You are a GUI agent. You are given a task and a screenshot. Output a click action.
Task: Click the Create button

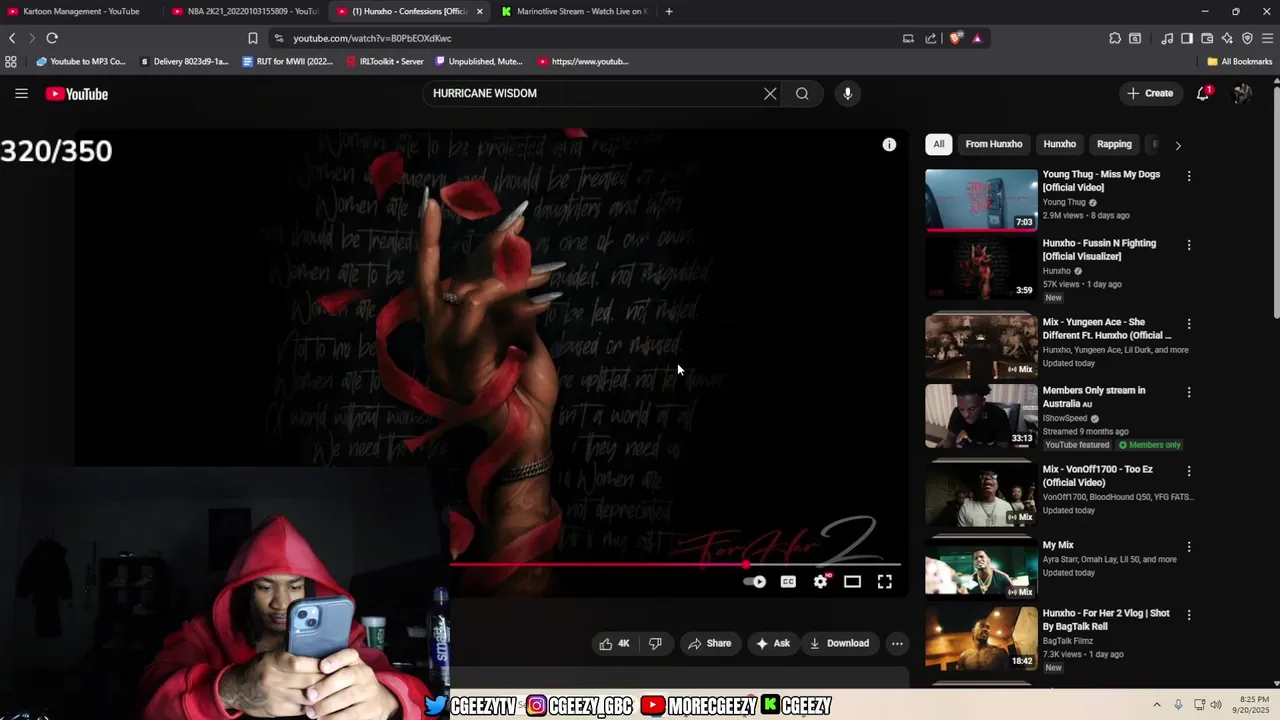pos(1150,93)
